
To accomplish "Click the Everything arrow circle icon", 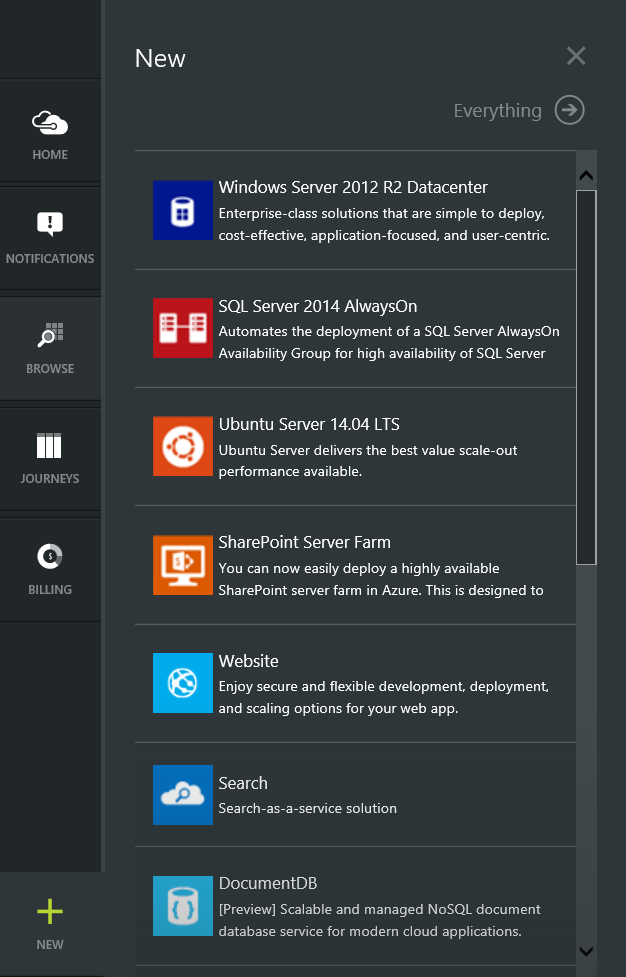I will [569, 110].
